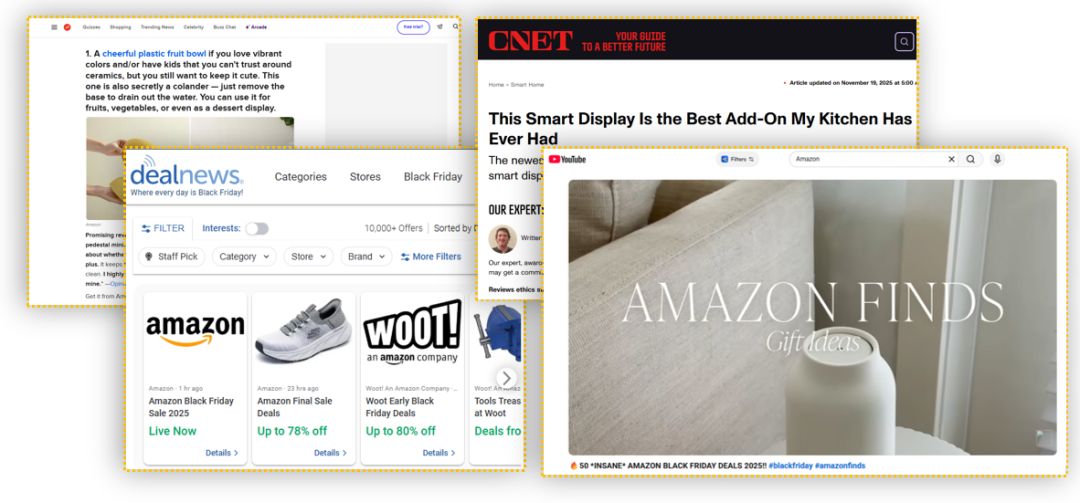This screenshot has height=503, width=1080.
Task: Activate YouTube voice search microphone
Action: tap(997, 159)
